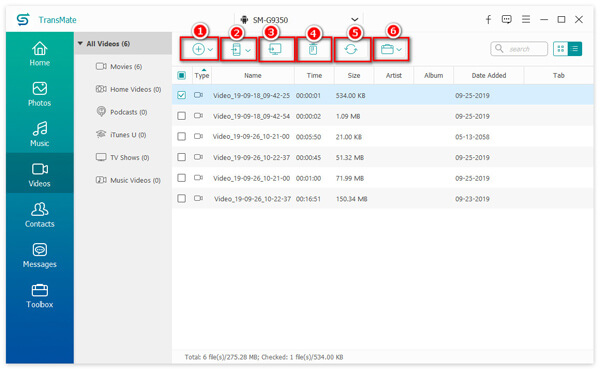600x370 pixels.
Task: Select the TV Shows (0) category
Action: click(122, 157)
